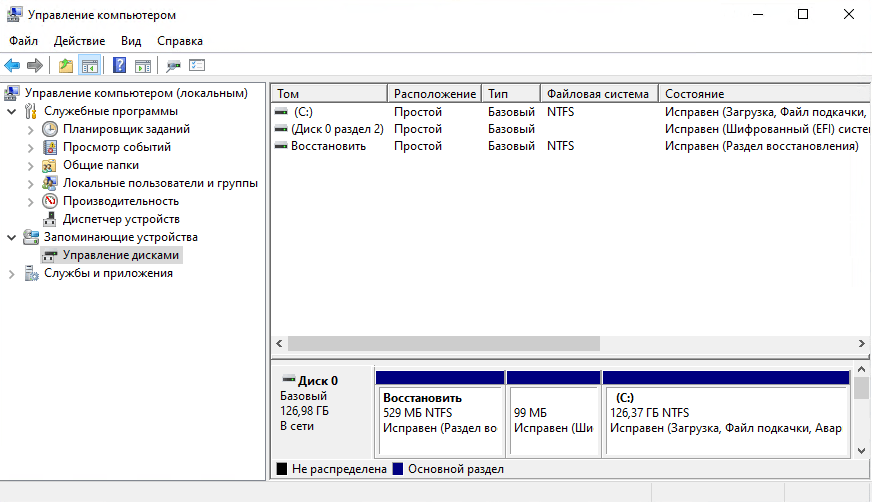Screen dimensions: 872x502
Task: Open the Действие menu
Action: click(79, 41)
